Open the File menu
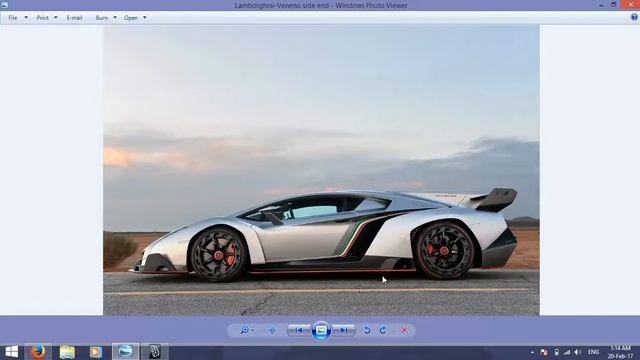Viewport: 640px width, 360px height. 13,18
